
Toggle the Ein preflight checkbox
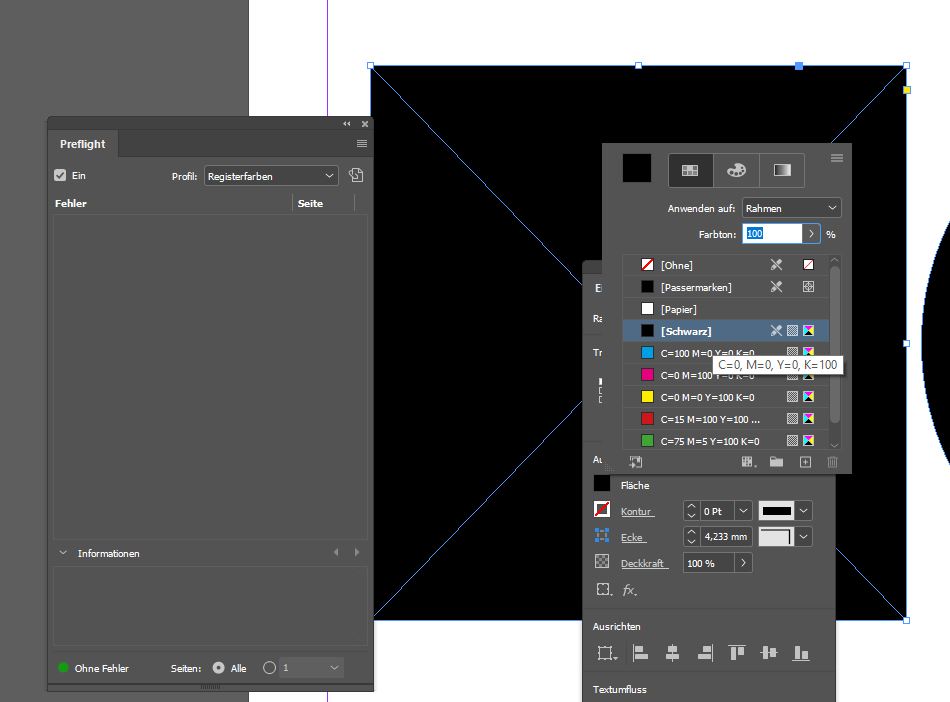coord(60,176)
